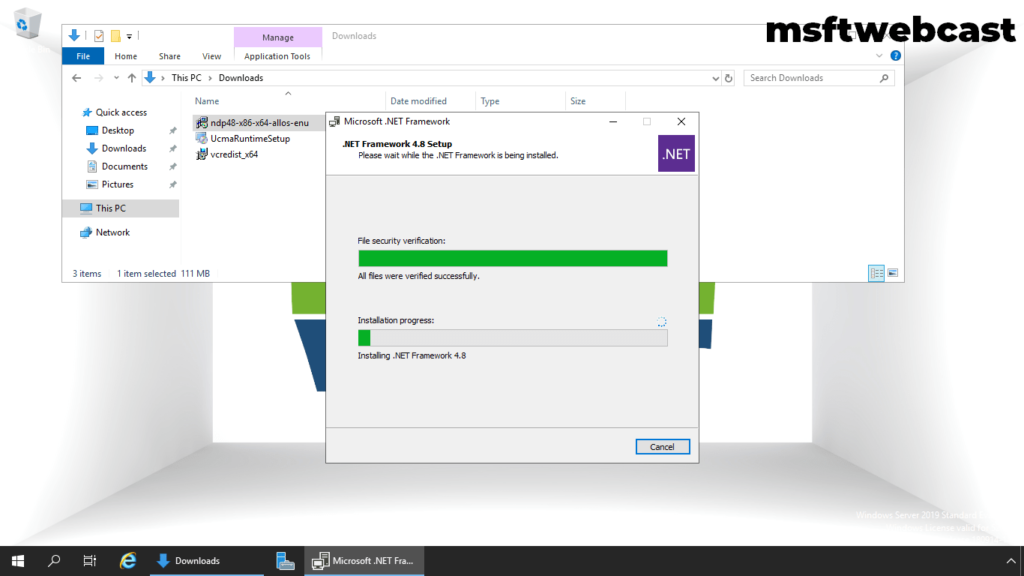Click the Properties quick access toolbar icon
This screenshot has width=1024, height=576.
[x=99, y=36]
